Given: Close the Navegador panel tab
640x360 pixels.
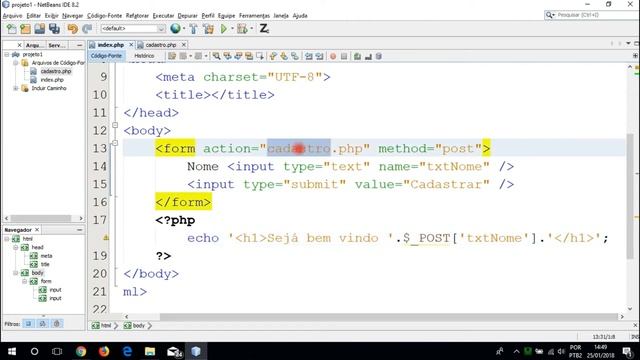Looking at the screenshot, I should pos(37,230).
